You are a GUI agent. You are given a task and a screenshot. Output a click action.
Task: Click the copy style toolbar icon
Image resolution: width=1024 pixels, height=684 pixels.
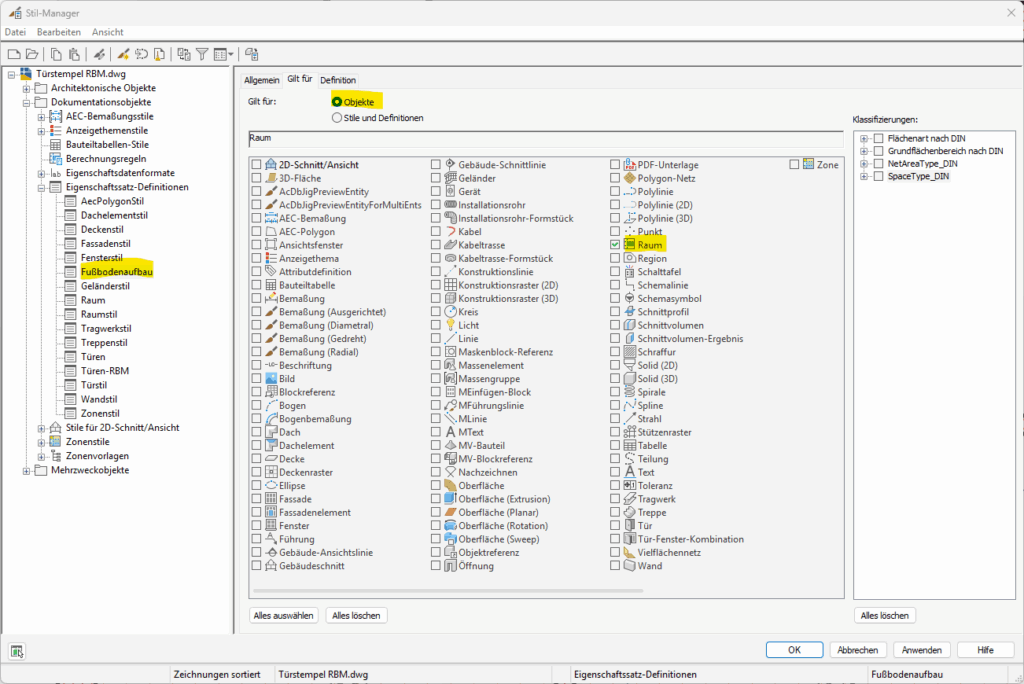(57, 54)
